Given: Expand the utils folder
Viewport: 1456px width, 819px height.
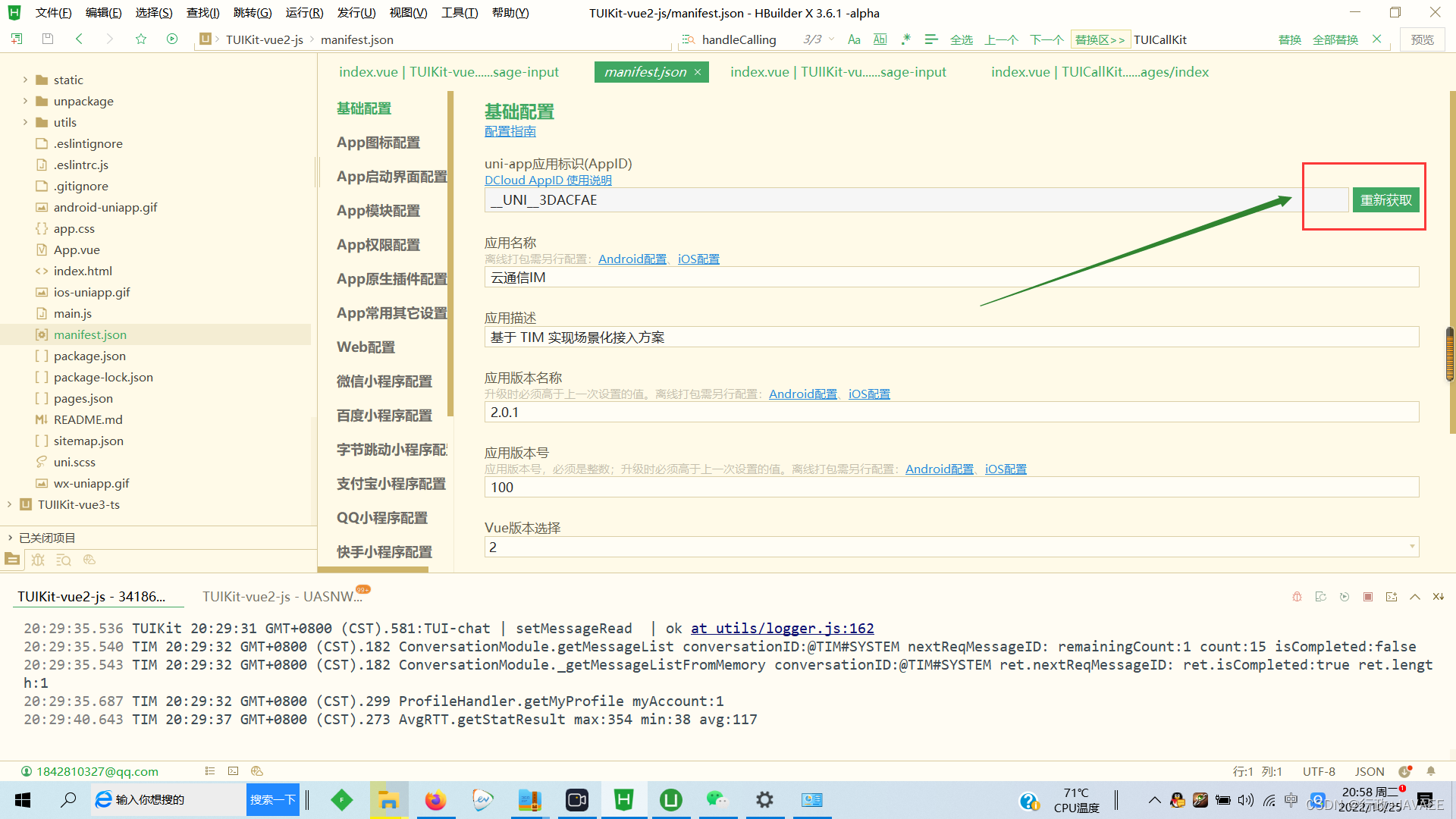Looking at the screenshot, I should 25,122.
